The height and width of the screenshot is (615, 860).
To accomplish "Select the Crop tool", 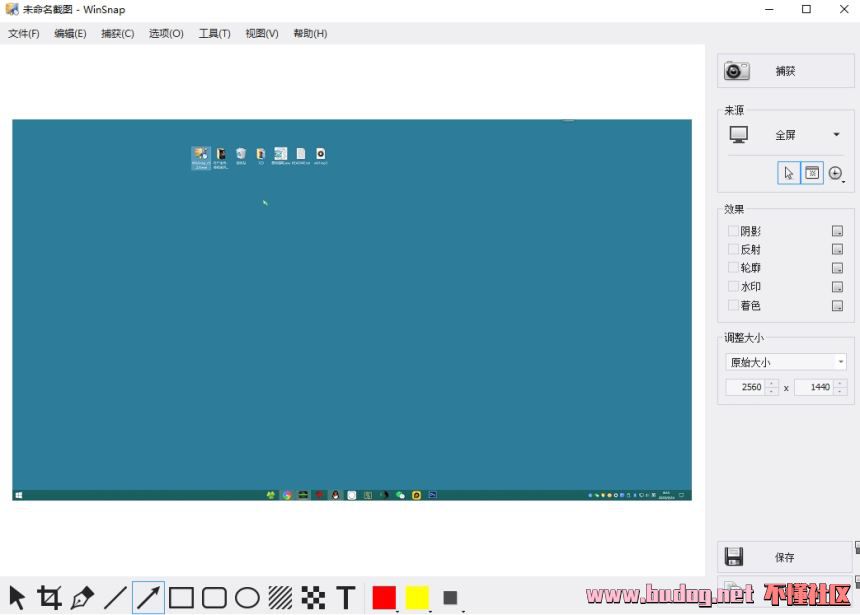I will tap(49, 598).
